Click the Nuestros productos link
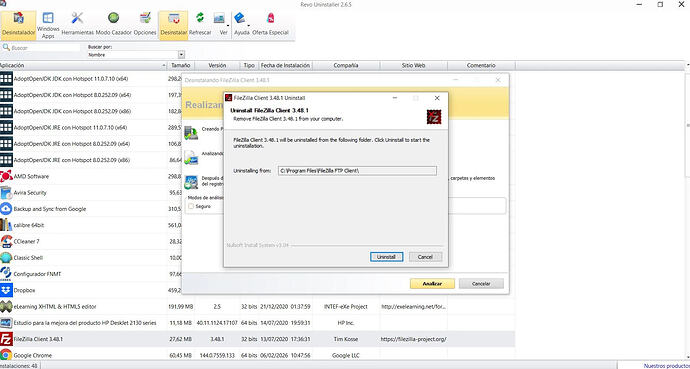This screenshot has height=369, width=690. pyautogui.click(x=667, y=365)
